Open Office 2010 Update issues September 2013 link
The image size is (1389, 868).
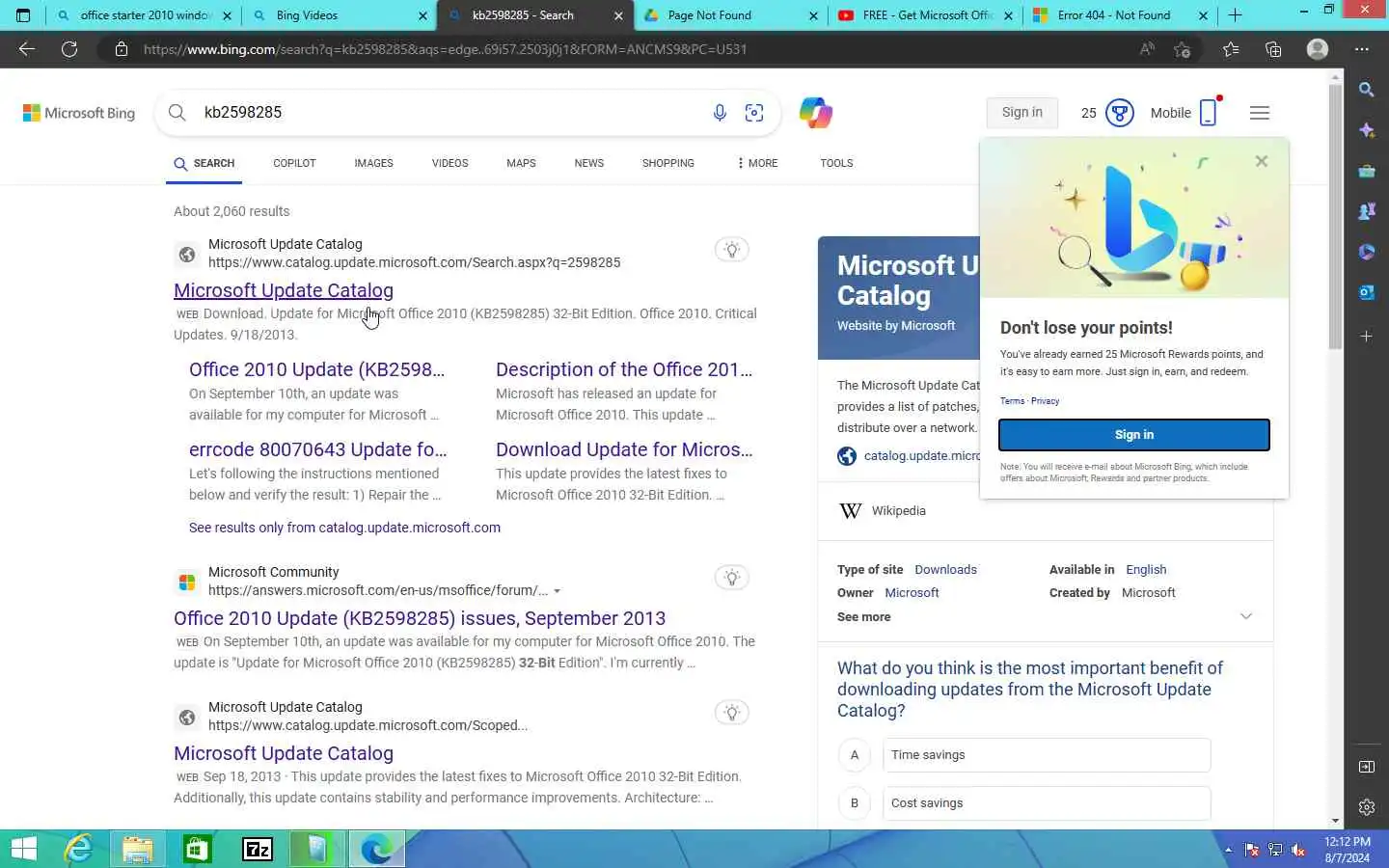click(420, 618)
